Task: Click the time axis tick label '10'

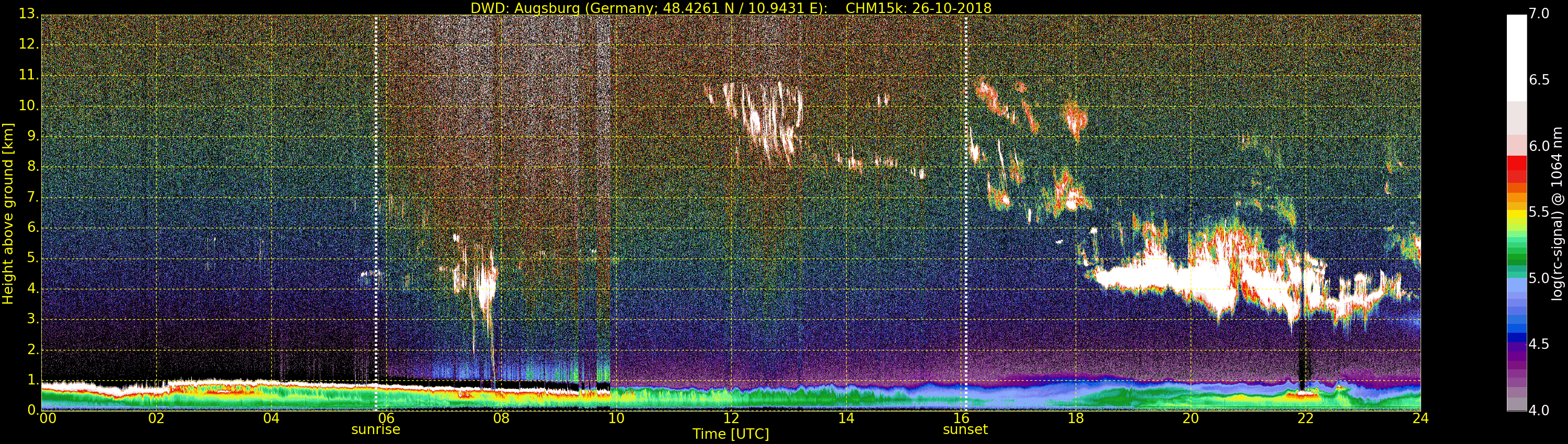Action: [x=616, y=418]
